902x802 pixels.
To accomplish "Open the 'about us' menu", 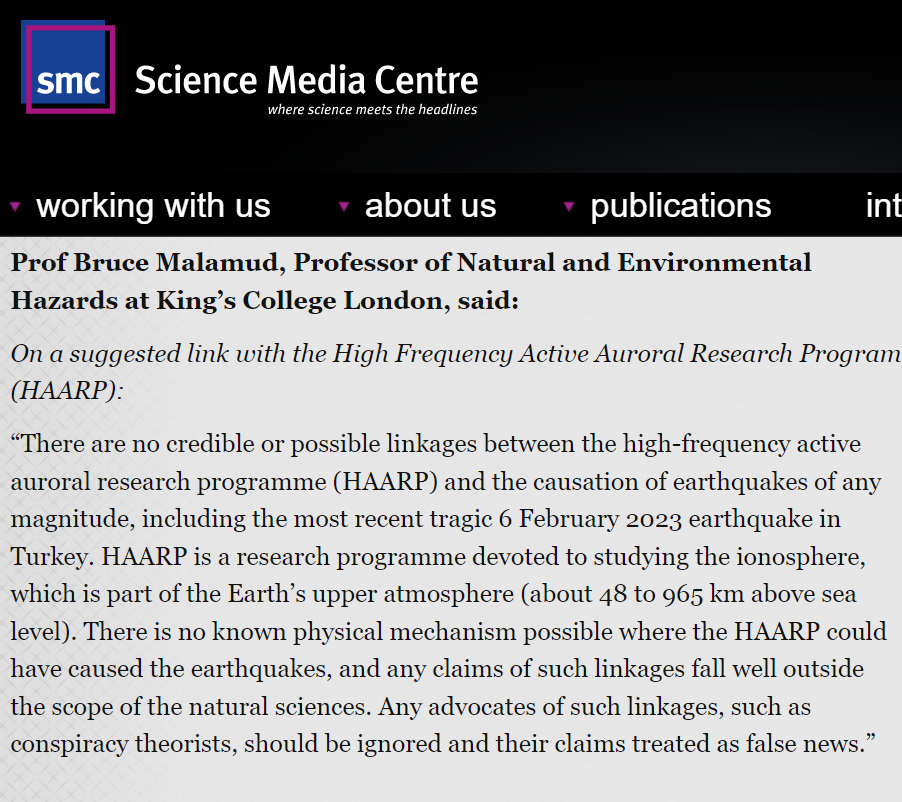I will point(430,206).
